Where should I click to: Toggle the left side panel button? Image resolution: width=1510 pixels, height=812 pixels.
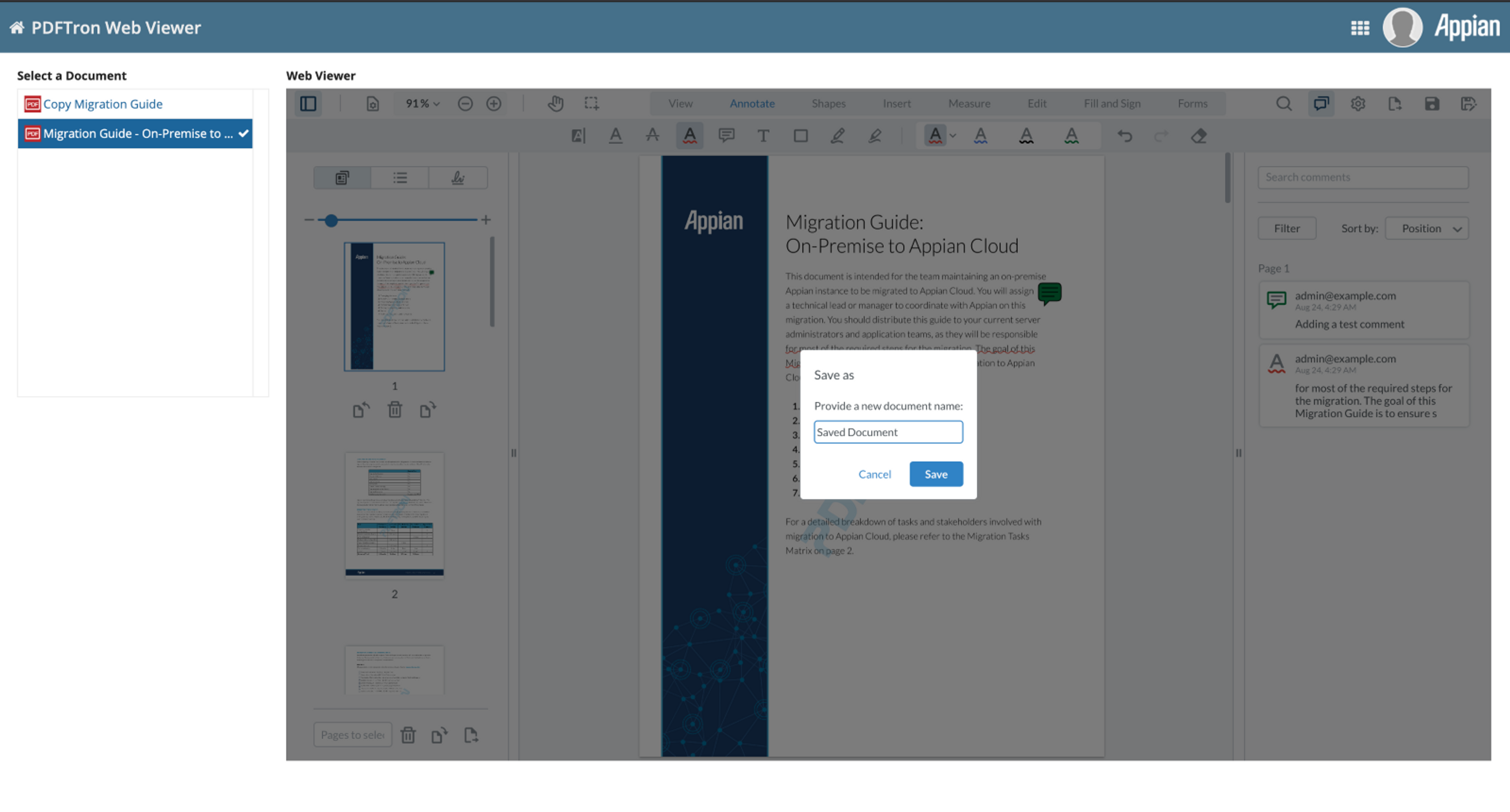click(308, 104)
